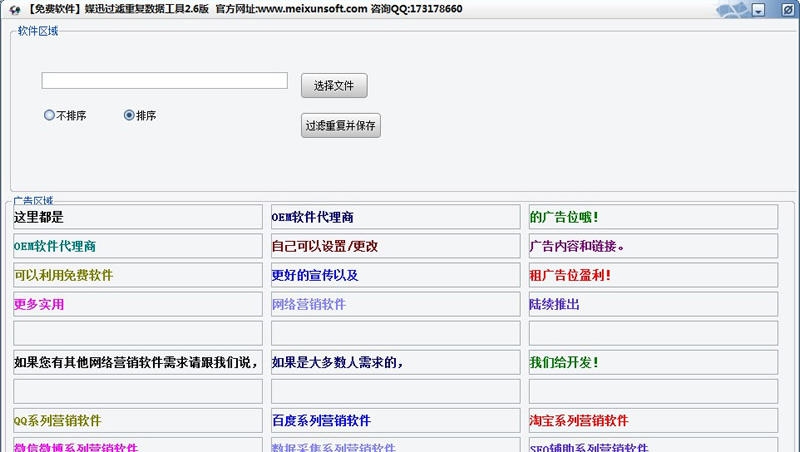800x452 pixels.
Task: Click the 的广告位哦! ad slot
Action: point(653,217)
